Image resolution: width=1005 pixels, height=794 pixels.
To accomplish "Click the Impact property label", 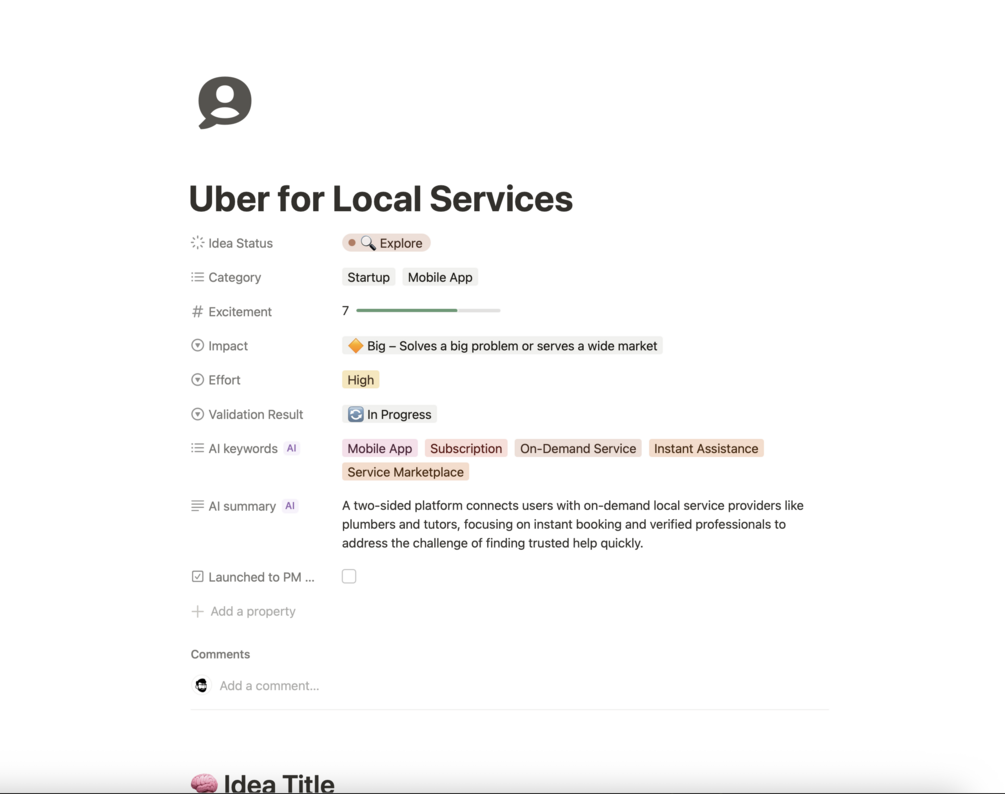I will [x=228, y=345].
